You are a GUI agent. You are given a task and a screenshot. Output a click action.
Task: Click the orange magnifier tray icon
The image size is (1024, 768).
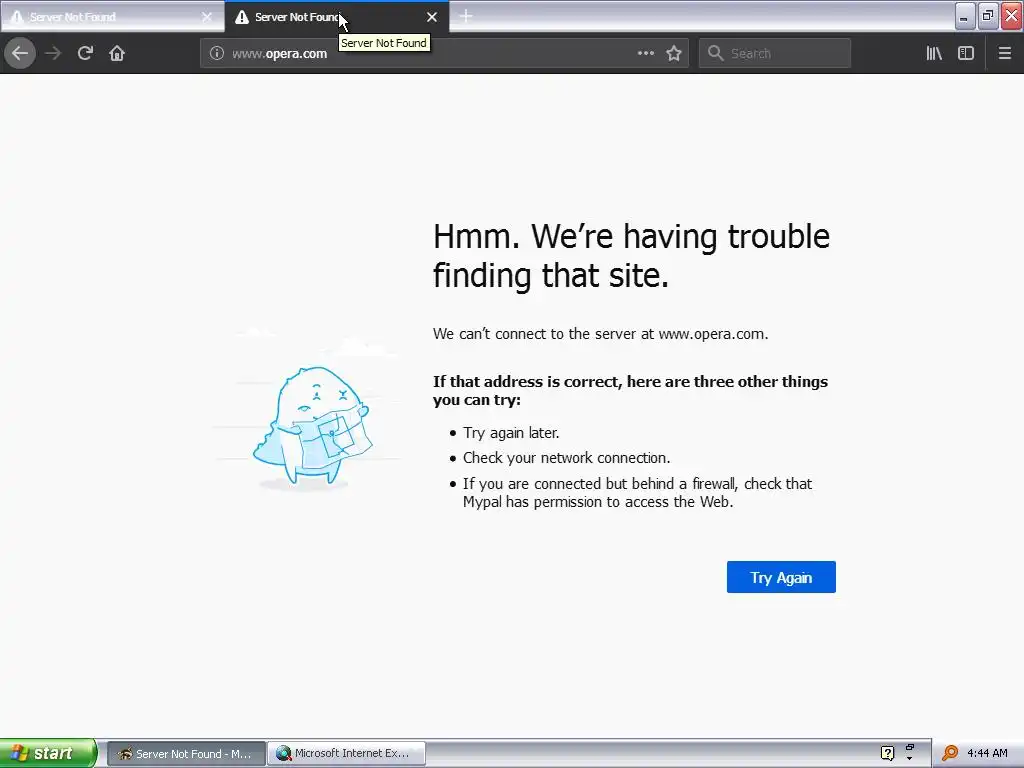coord(950,754)
